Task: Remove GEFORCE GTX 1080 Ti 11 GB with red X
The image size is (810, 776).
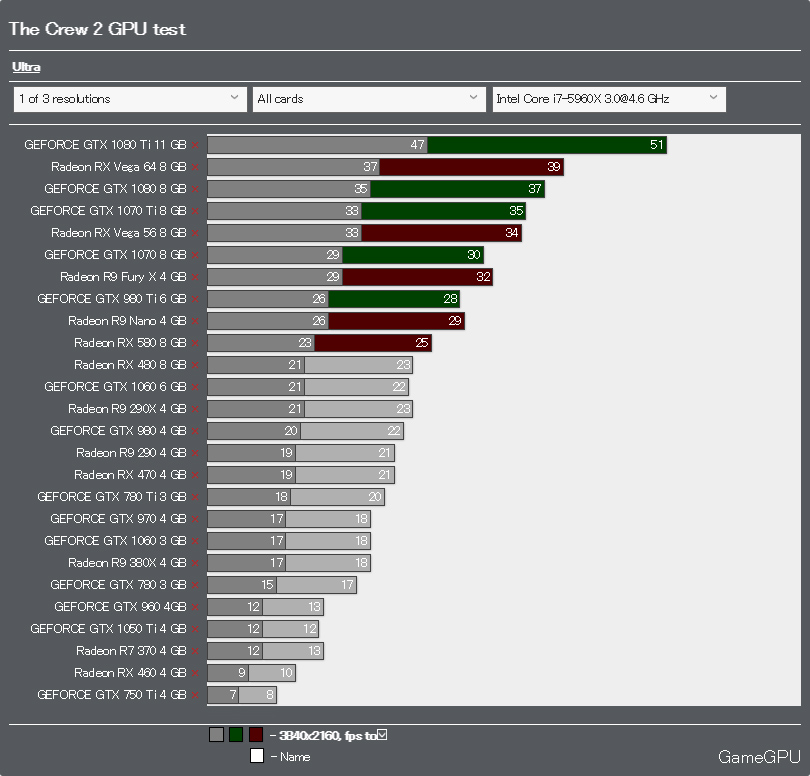Action: click(x=195, y=145)
